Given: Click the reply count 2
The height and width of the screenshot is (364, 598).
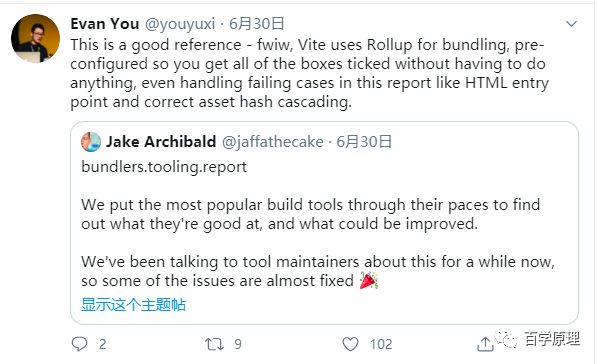Looking at the screenshot, I should coord(103,344).
